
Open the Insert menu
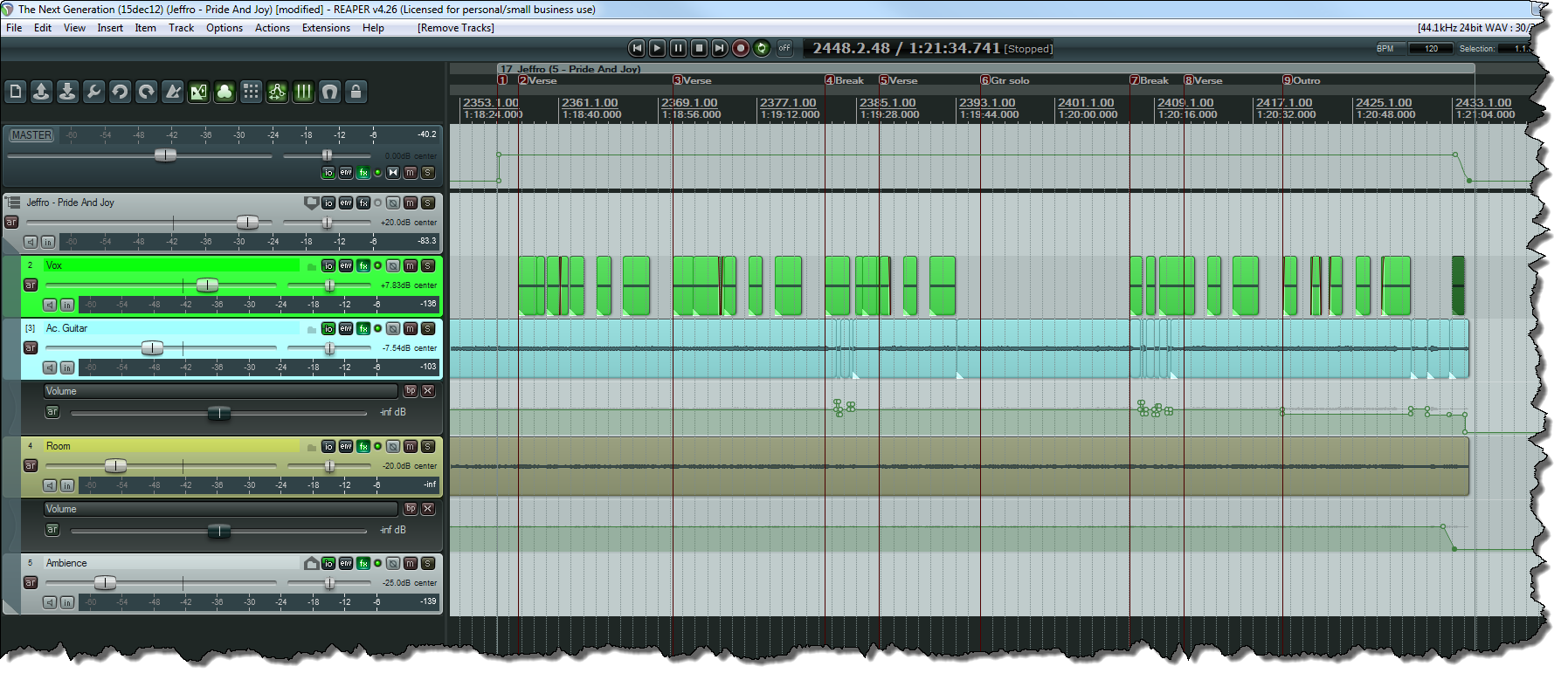click(110, 28)
